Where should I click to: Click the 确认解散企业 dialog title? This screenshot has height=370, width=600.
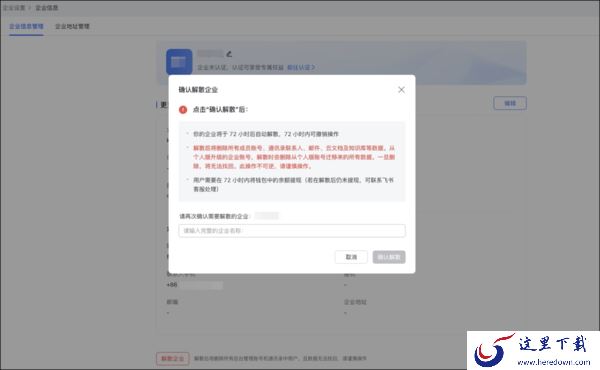click(x=198, y=90)
